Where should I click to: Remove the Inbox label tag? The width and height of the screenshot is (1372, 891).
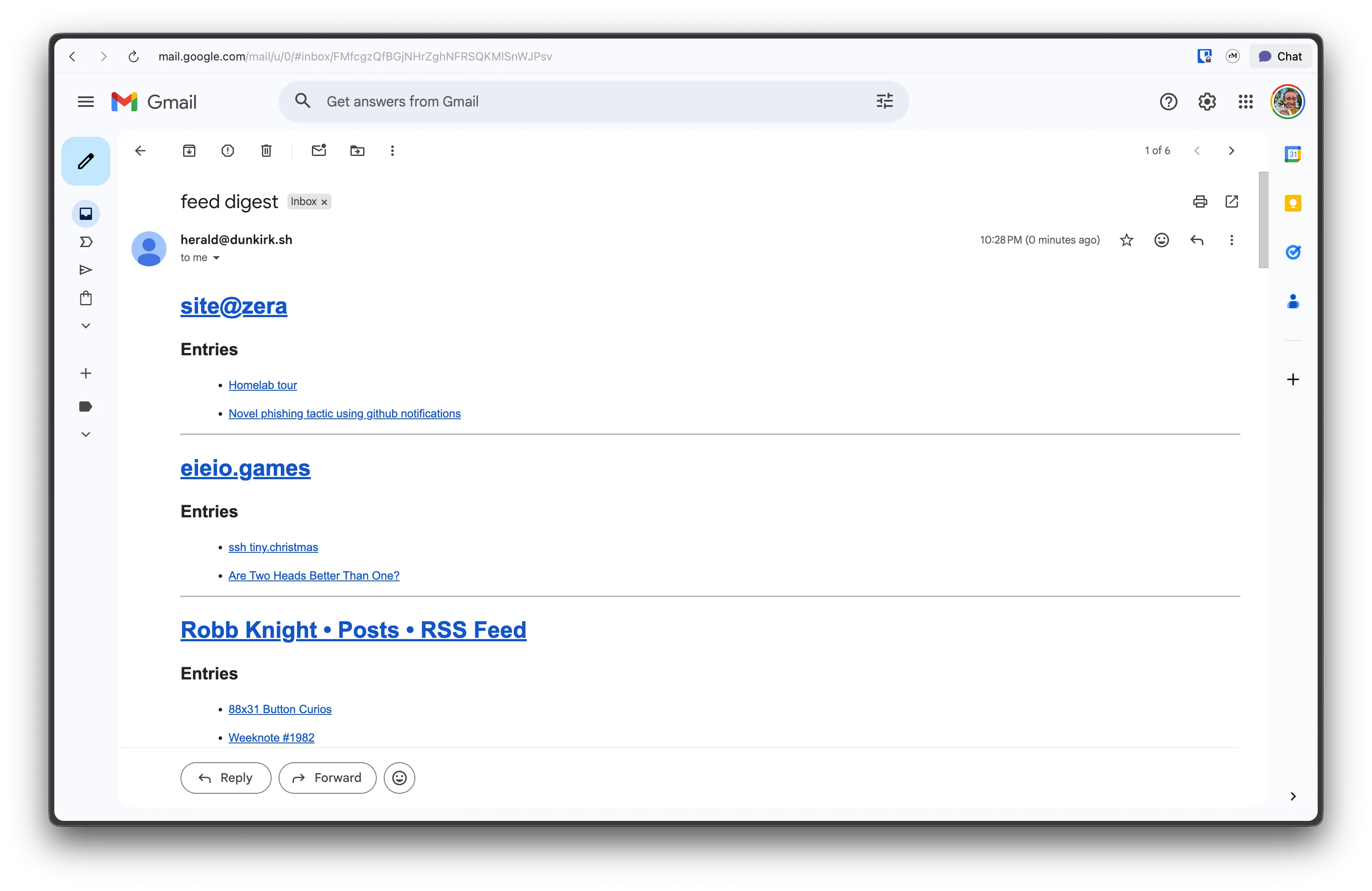[x=325, y=202]
